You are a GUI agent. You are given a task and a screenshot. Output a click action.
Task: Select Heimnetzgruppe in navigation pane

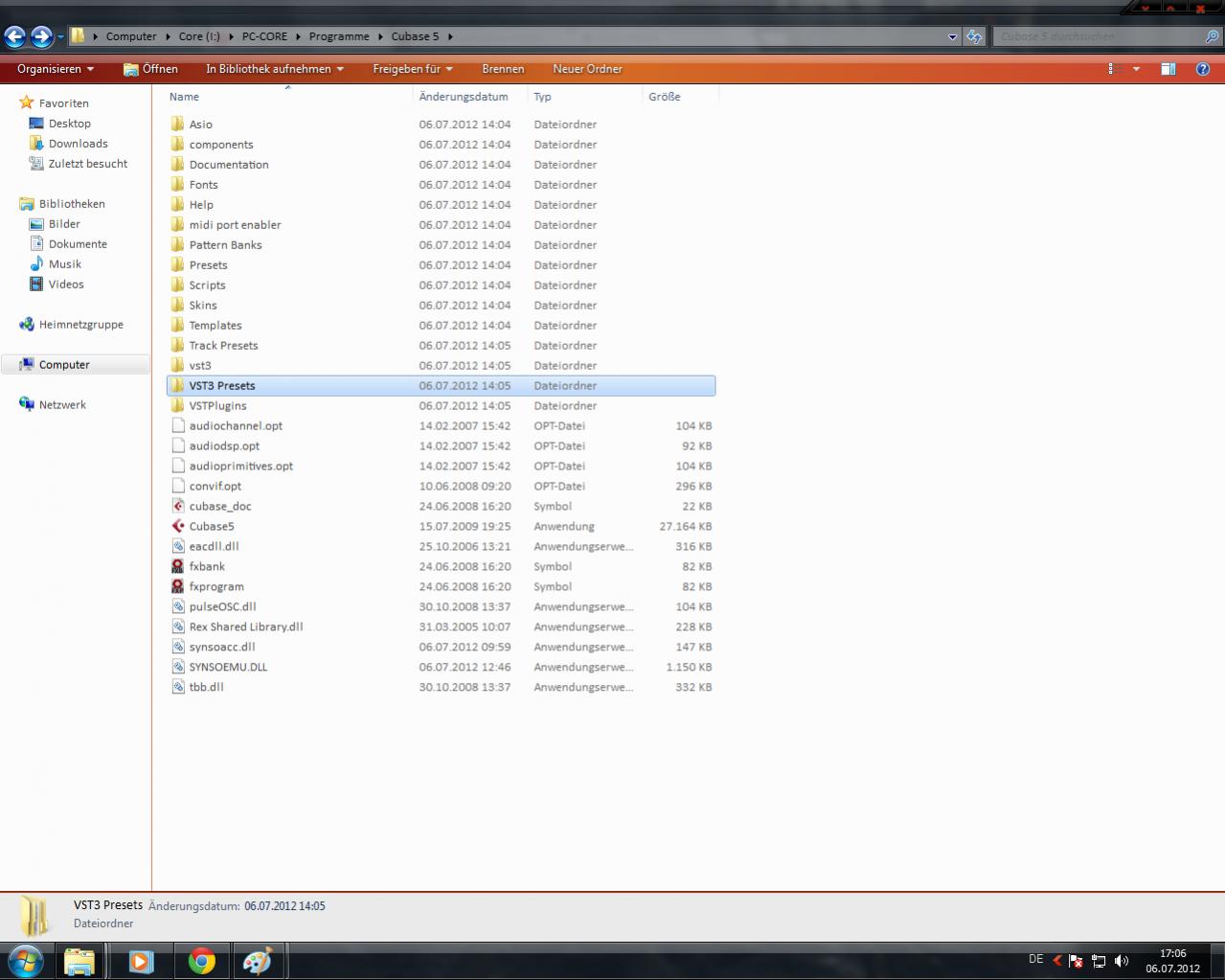coord(81,325)
